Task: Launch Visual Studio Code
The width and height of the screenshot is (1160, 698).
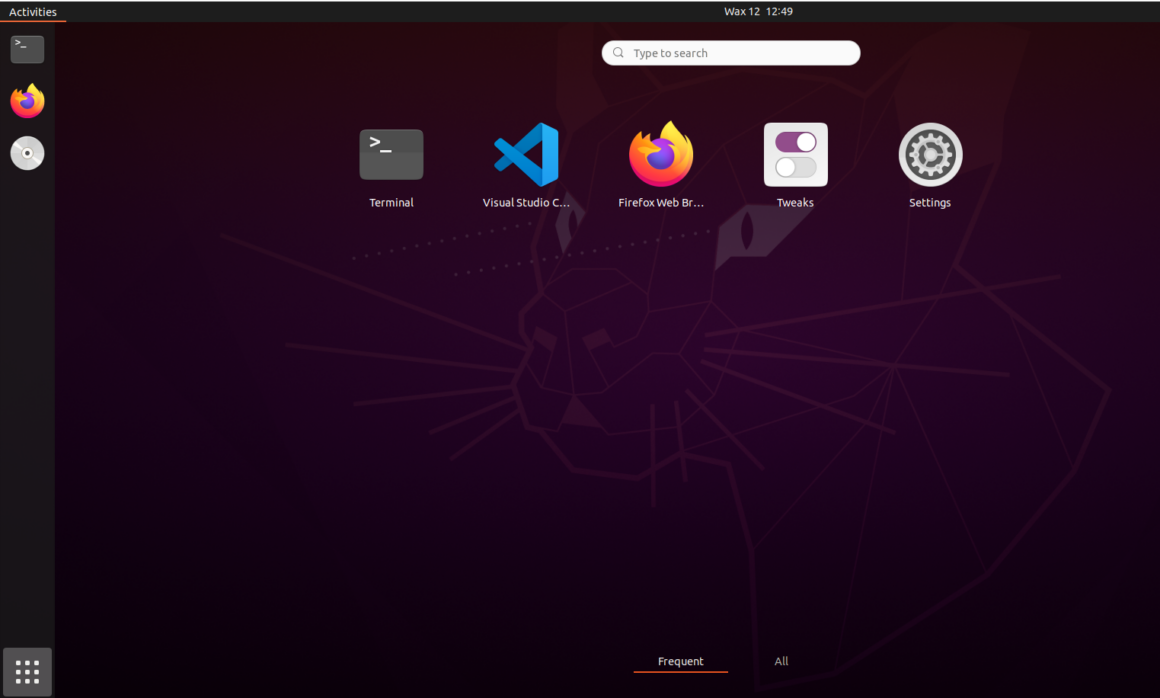Action: 526,154
